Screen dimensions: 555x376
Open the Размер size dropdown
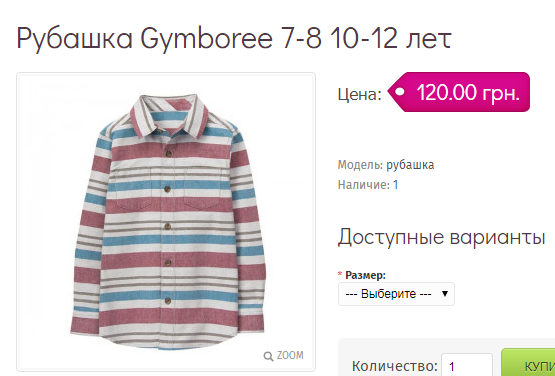coord(396,294)
